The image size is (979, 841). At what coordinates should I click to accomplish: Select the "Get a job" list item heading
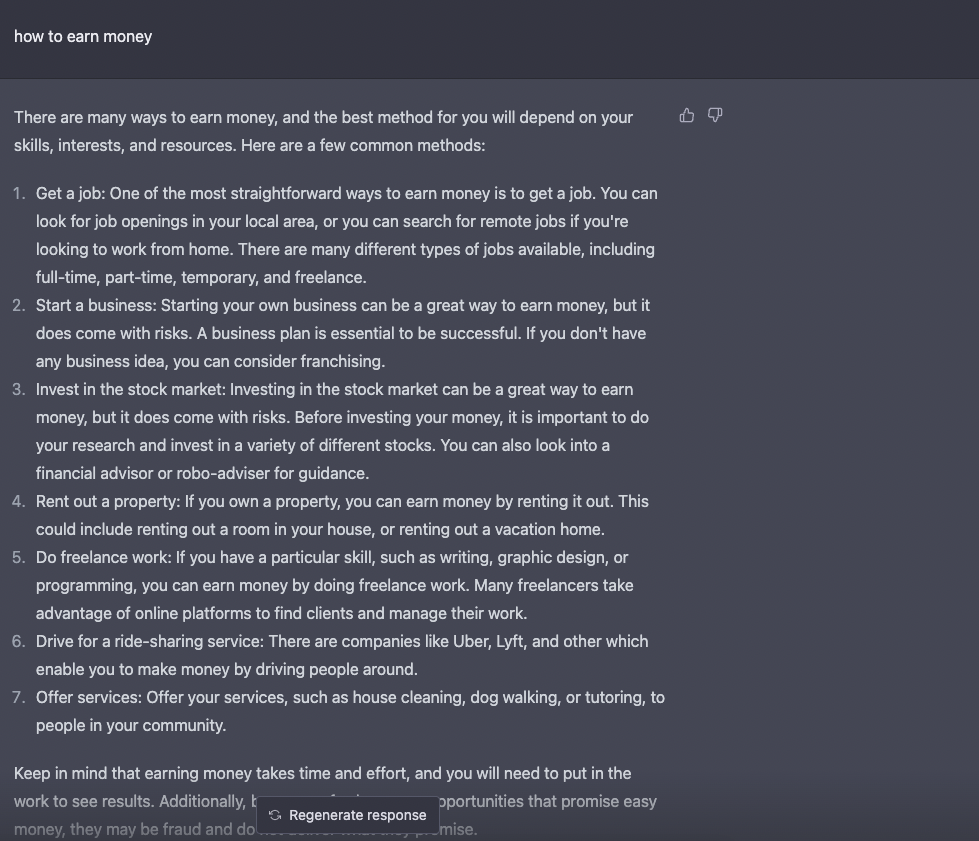(70, 194)
